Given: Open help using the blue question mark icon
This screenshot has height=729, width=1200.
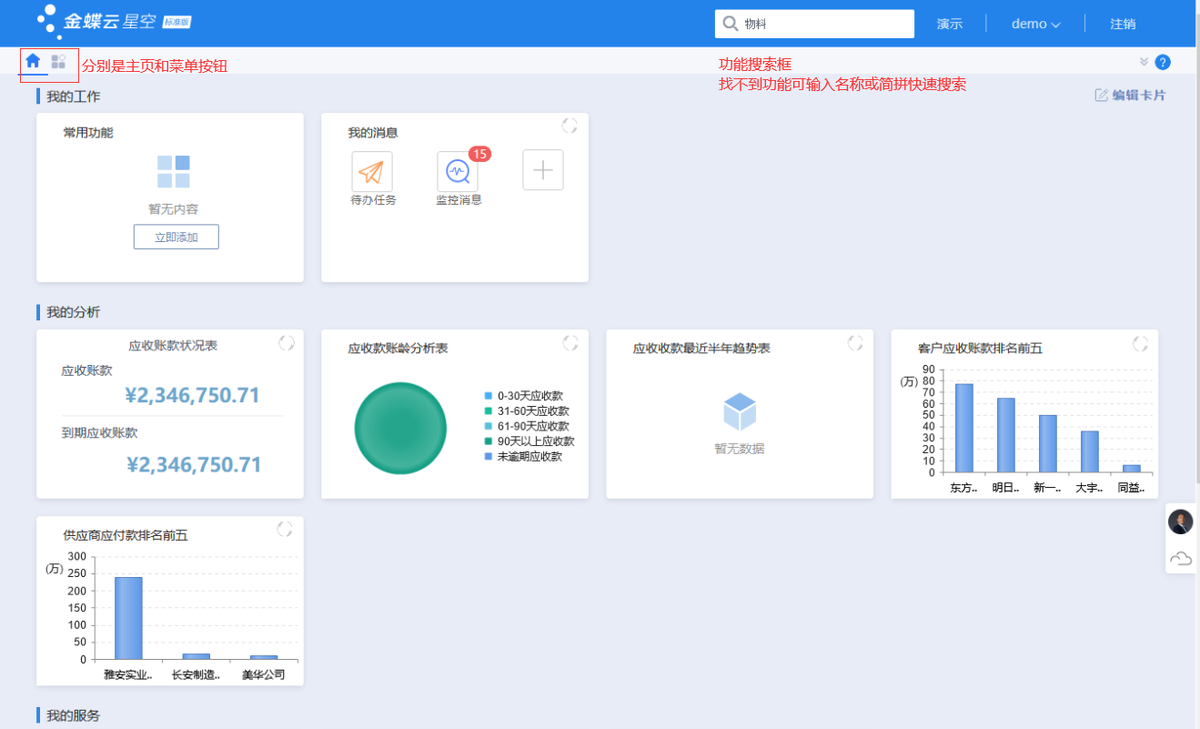Looking at the screenshot, I should click(x=1162, y=61).
